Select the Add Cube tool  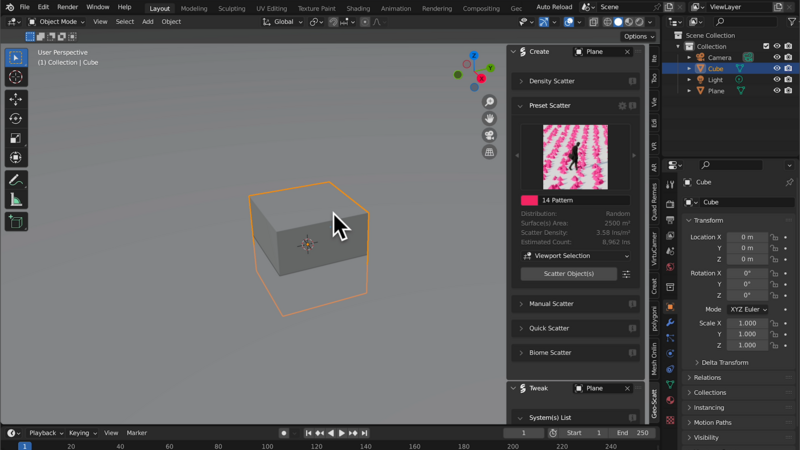pos(16,222)
